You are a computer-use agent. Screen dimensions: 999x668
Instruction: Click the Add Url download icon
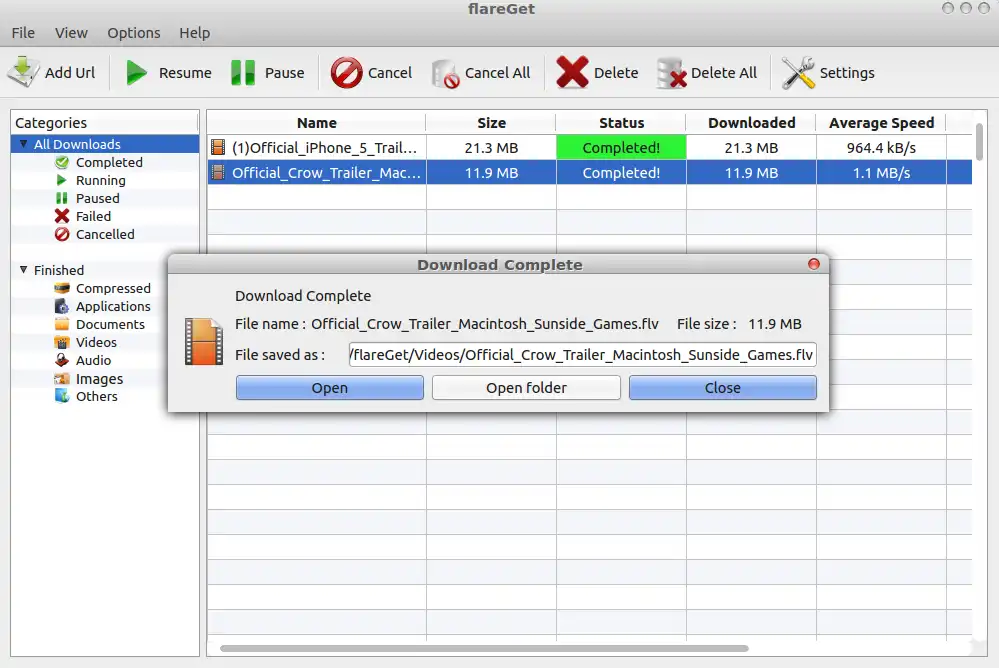coord(23,72)
